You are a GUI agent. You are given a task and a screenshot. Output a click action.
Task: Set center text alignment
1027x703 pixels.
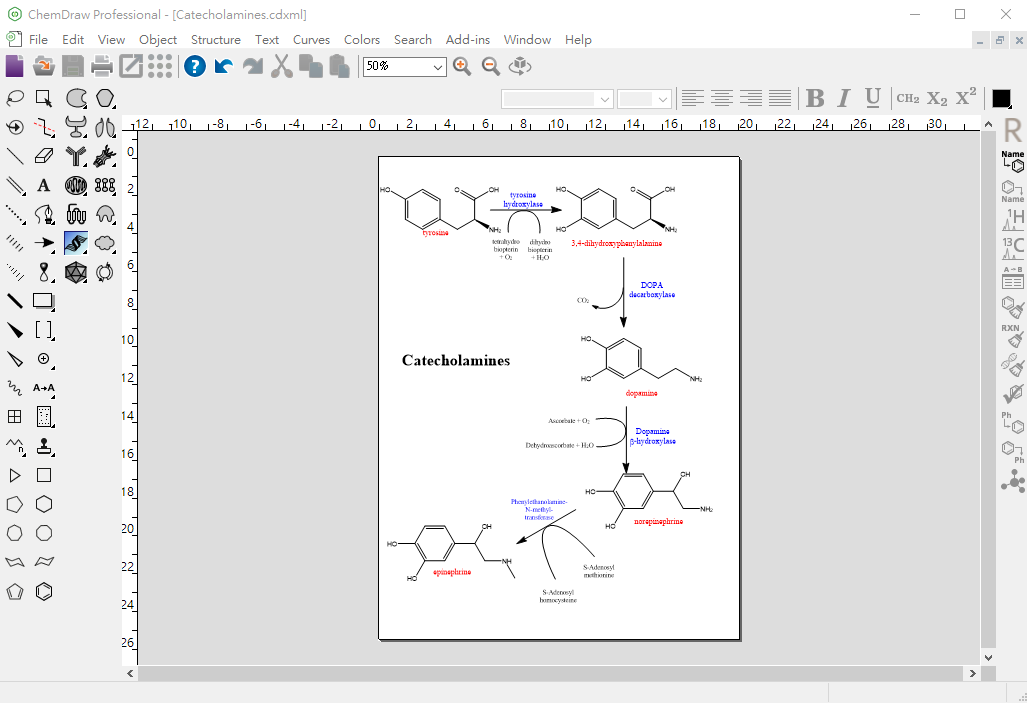[722, 98]
